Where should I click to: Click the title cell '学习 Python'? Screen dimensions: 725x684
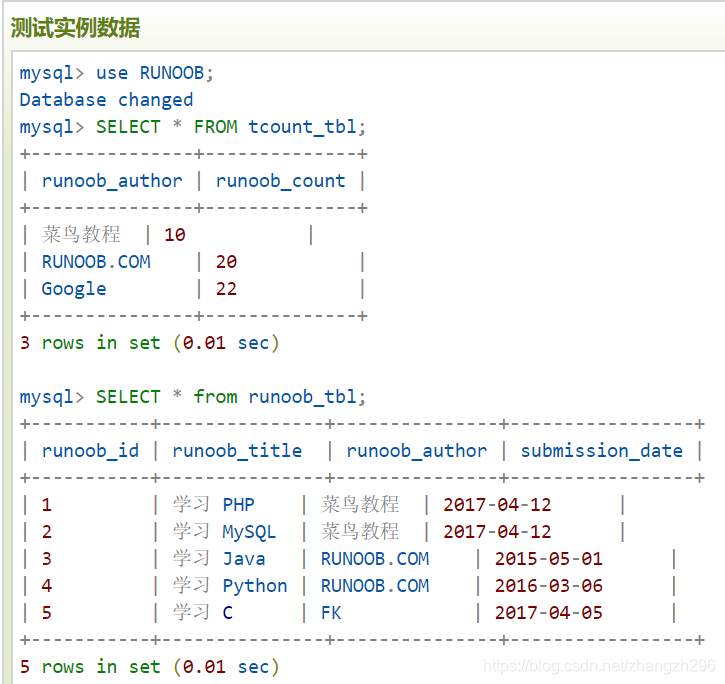pyautogui.click(x=230, y=586)
